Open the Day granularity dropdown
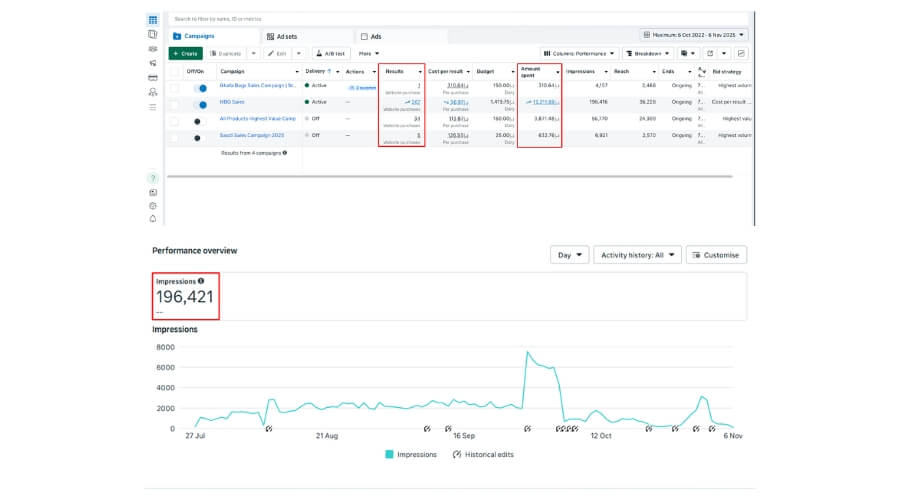 tap(569, 255)
